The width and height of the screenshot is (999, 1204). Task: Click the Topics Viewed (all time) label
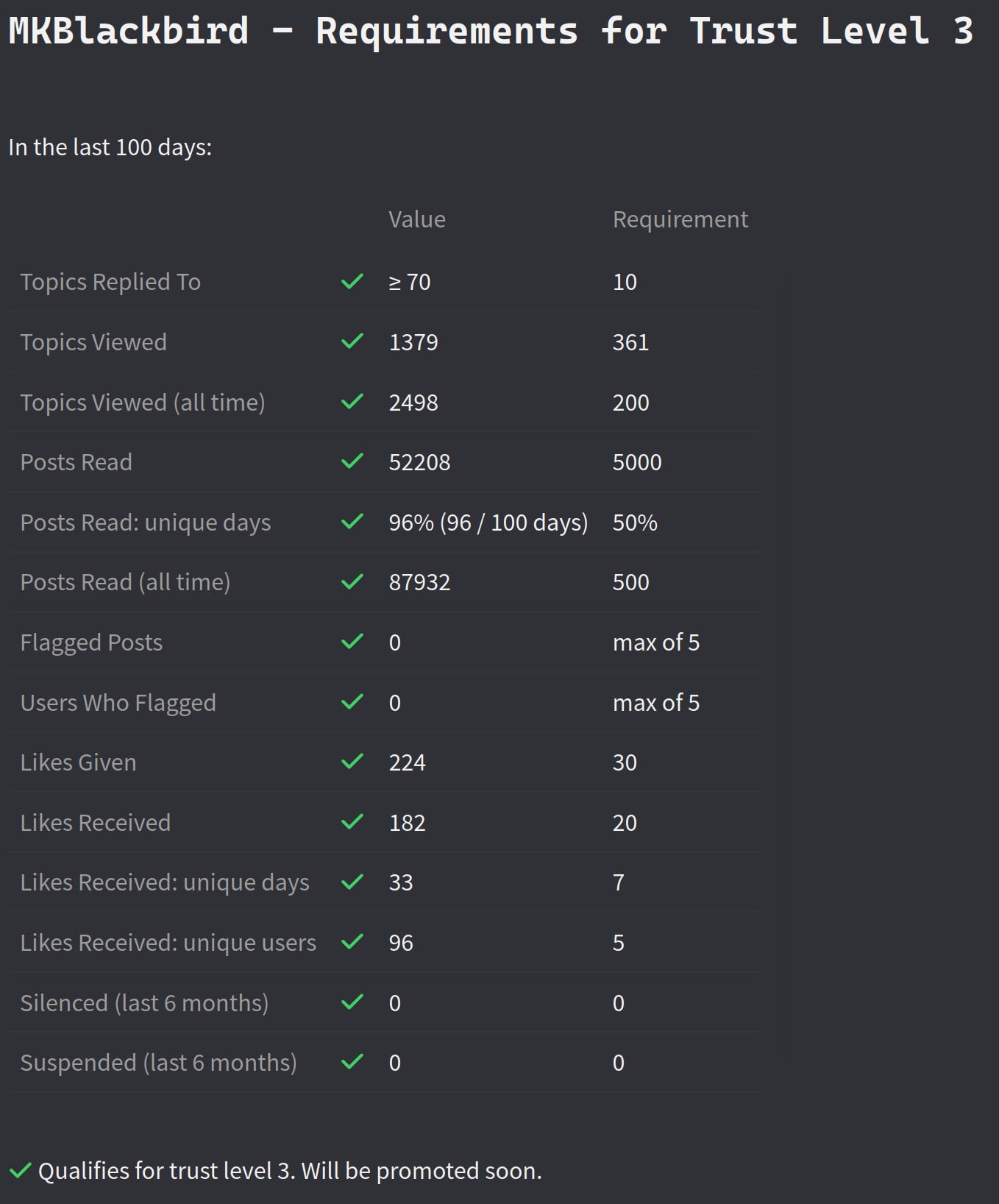[x=143, y=403]
